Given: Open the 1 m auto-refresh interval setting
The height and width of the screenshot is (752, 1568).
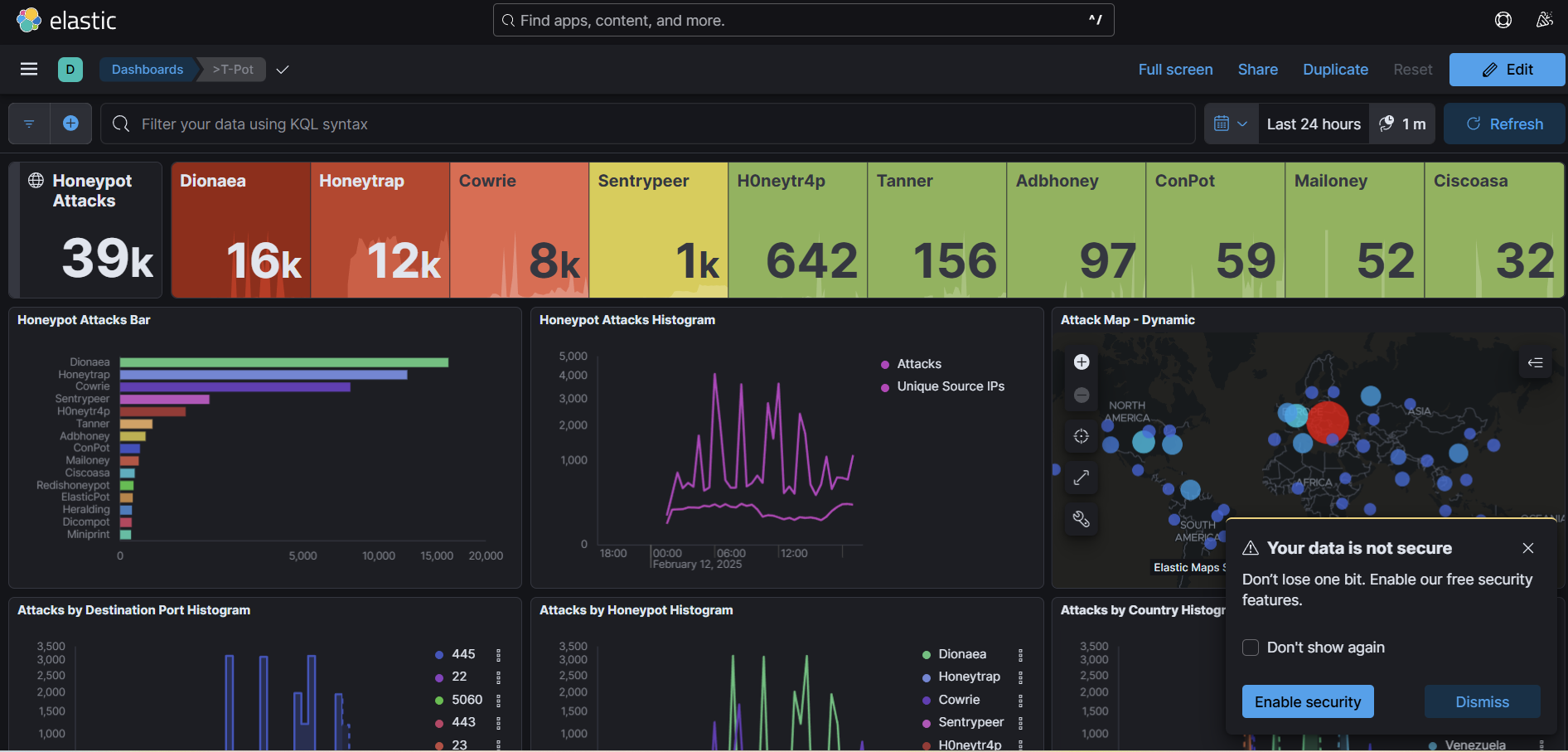Looking at the screenshot, I should pyautogui.click(x=1402, y=124).
